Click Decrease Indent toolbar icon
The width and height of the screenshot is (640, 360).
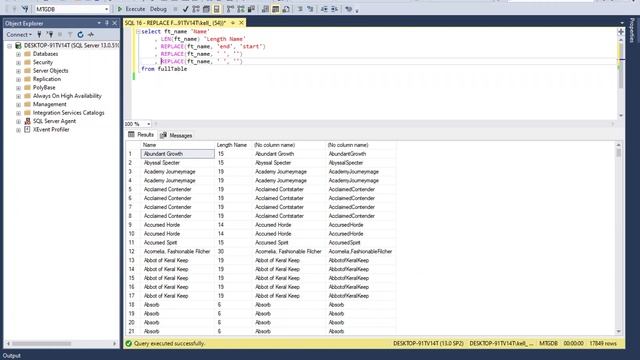324,9
